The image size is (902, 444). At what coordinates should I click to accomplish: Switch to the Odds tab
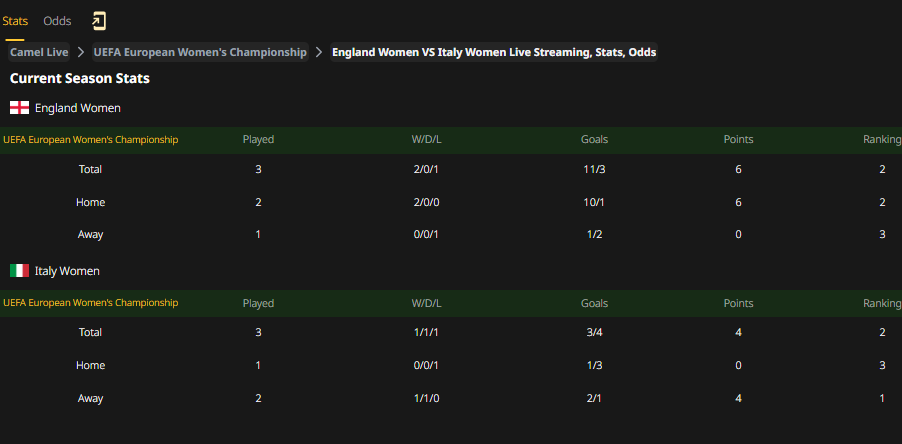[58, 21]
